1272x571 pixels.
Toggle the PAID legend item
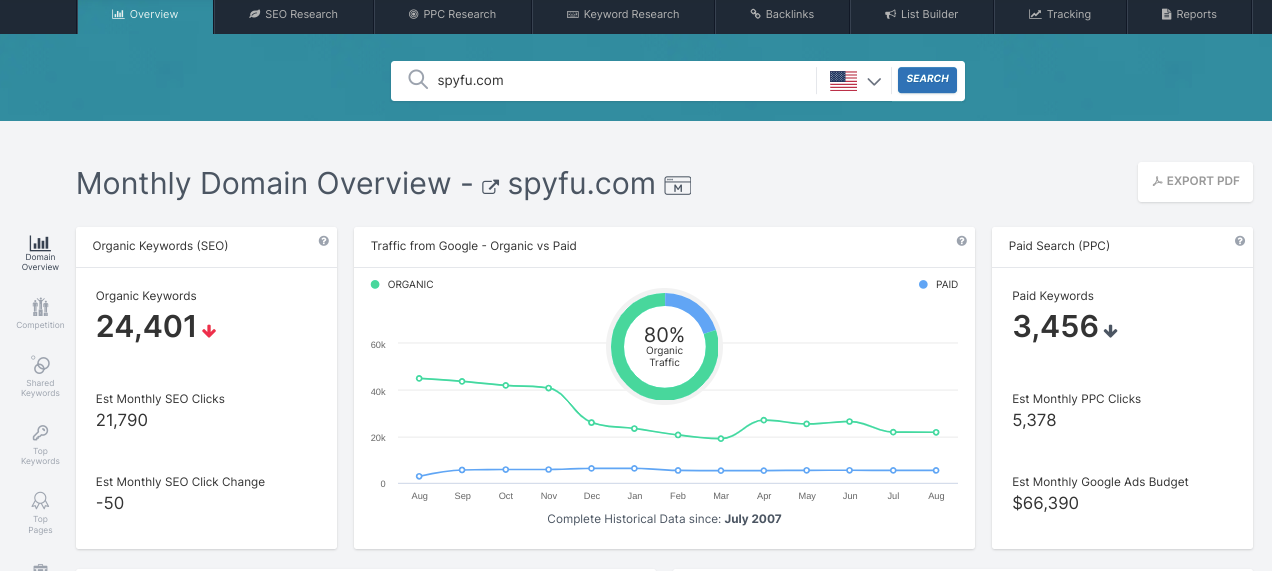[x=938, y=284]
